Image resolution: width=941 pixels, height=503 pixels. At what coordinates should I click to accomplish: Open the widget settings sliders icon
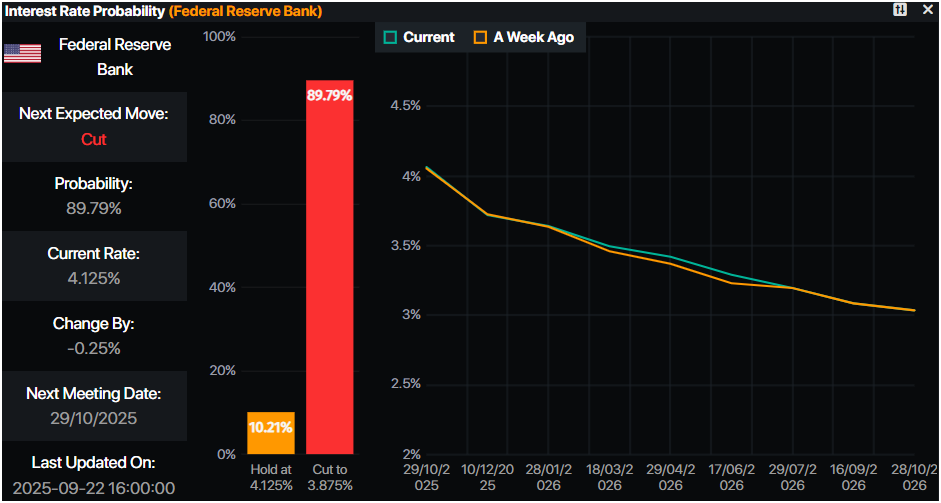[x=900, y=10]
